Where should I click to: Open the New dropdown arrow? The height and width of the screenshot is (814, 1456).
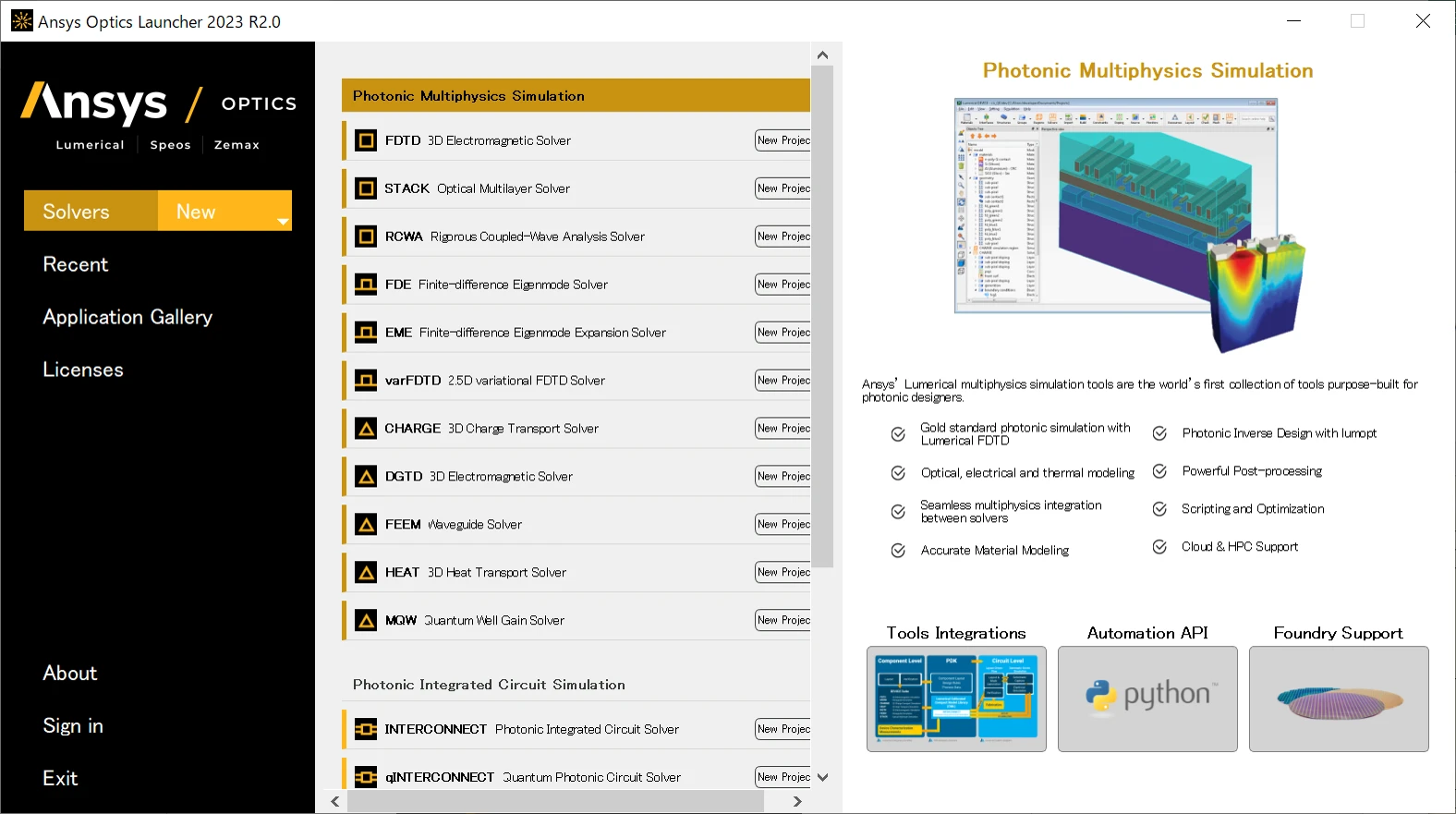[x=283, y=222]
